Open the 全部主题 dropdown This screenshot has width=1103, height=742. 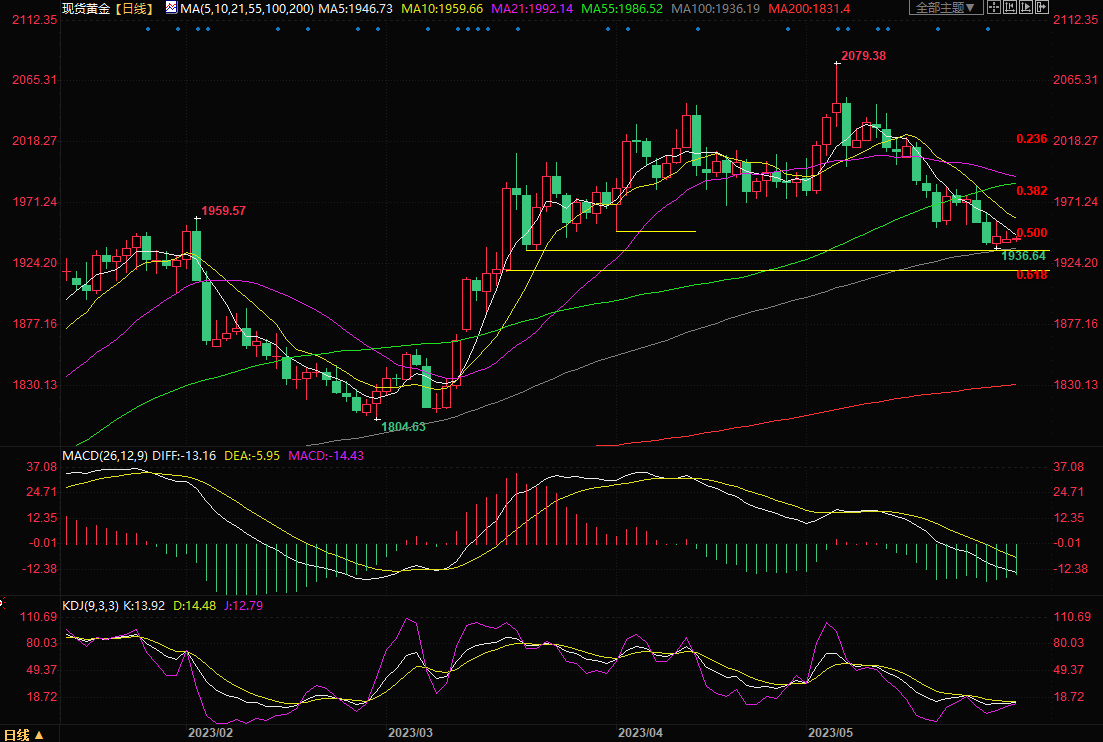pyautogui.click(x=944, y=8)
